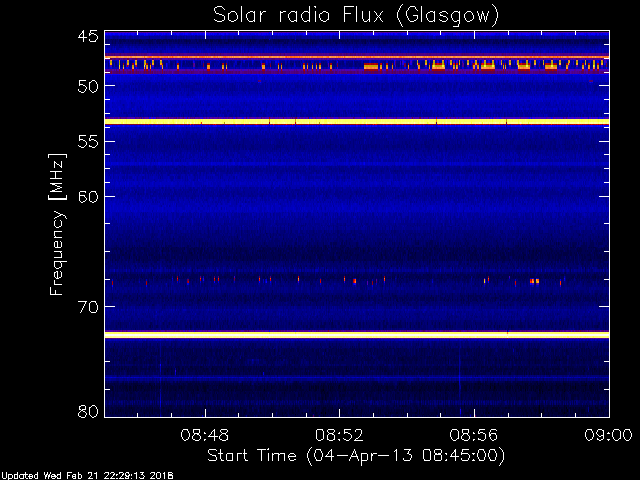Image resolution: width=640 pixels, height=480 pixels.
Task: Click the 45 MHz frequency label
Action: point(88,37)
